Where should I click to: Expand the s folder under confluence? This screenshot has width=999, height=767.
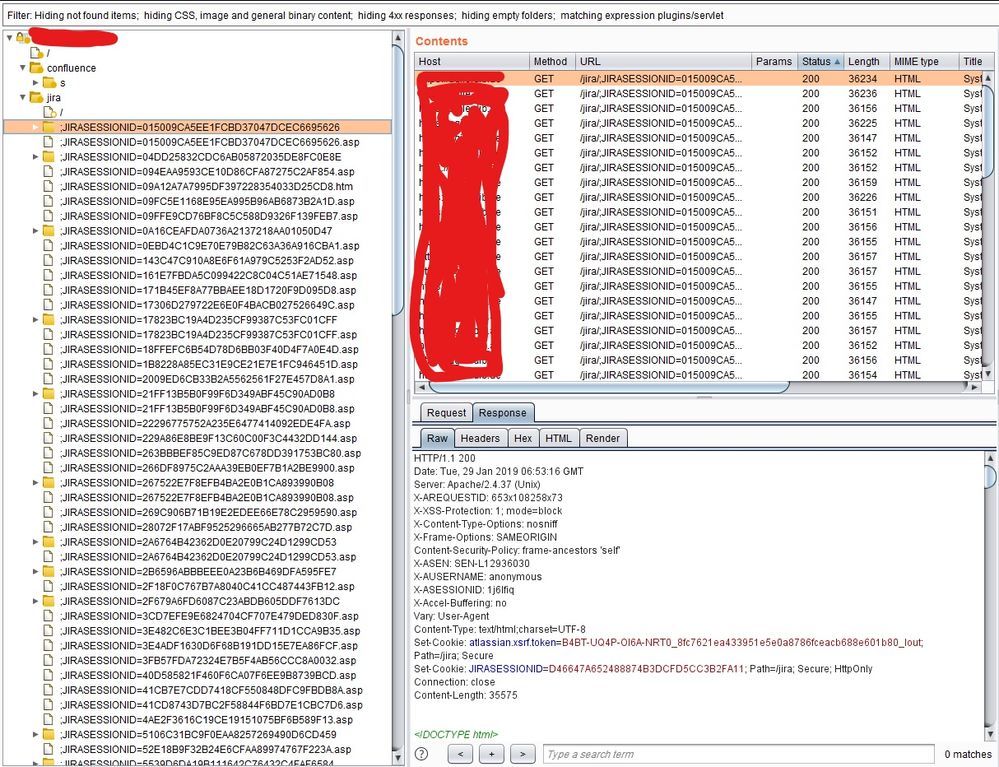[36, 82]
